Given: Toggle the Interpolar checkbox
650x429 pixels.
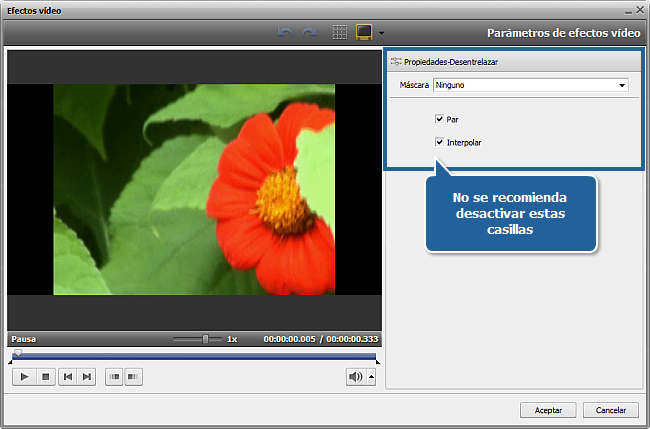Looking at the screenshot, I should tap(440, 143).
